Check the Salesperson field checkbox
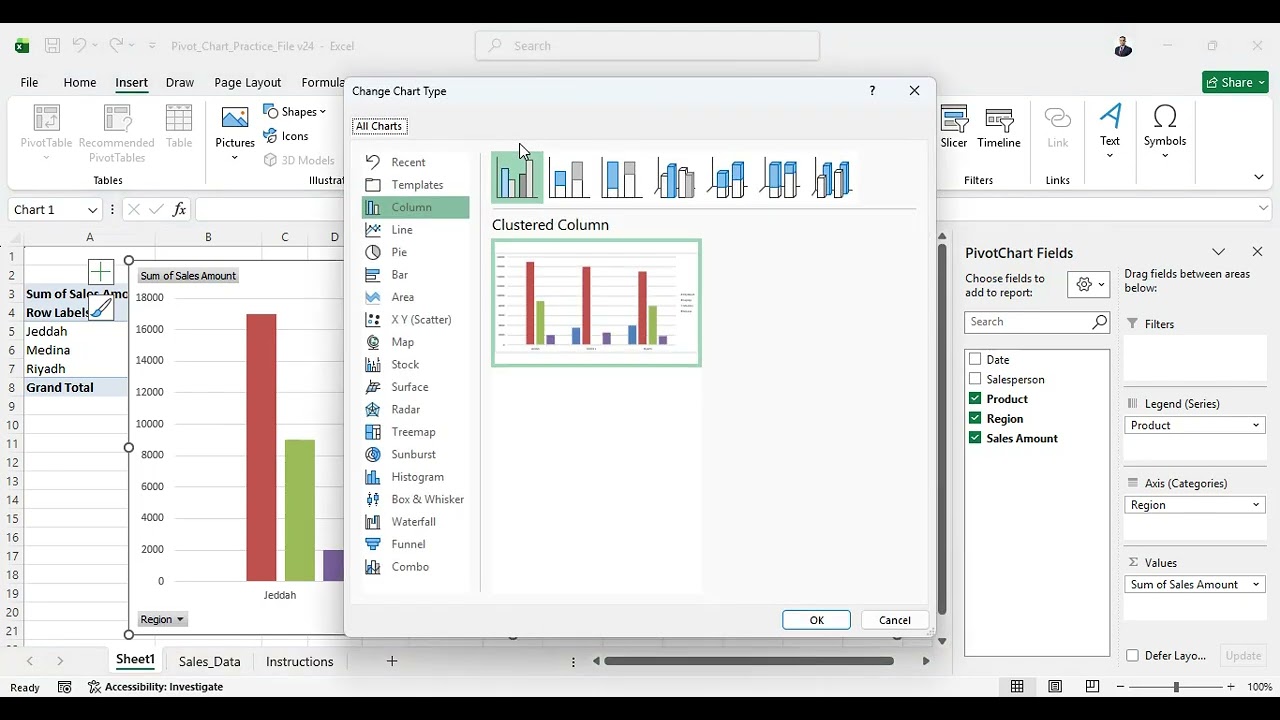 click(x=975, y=379)
